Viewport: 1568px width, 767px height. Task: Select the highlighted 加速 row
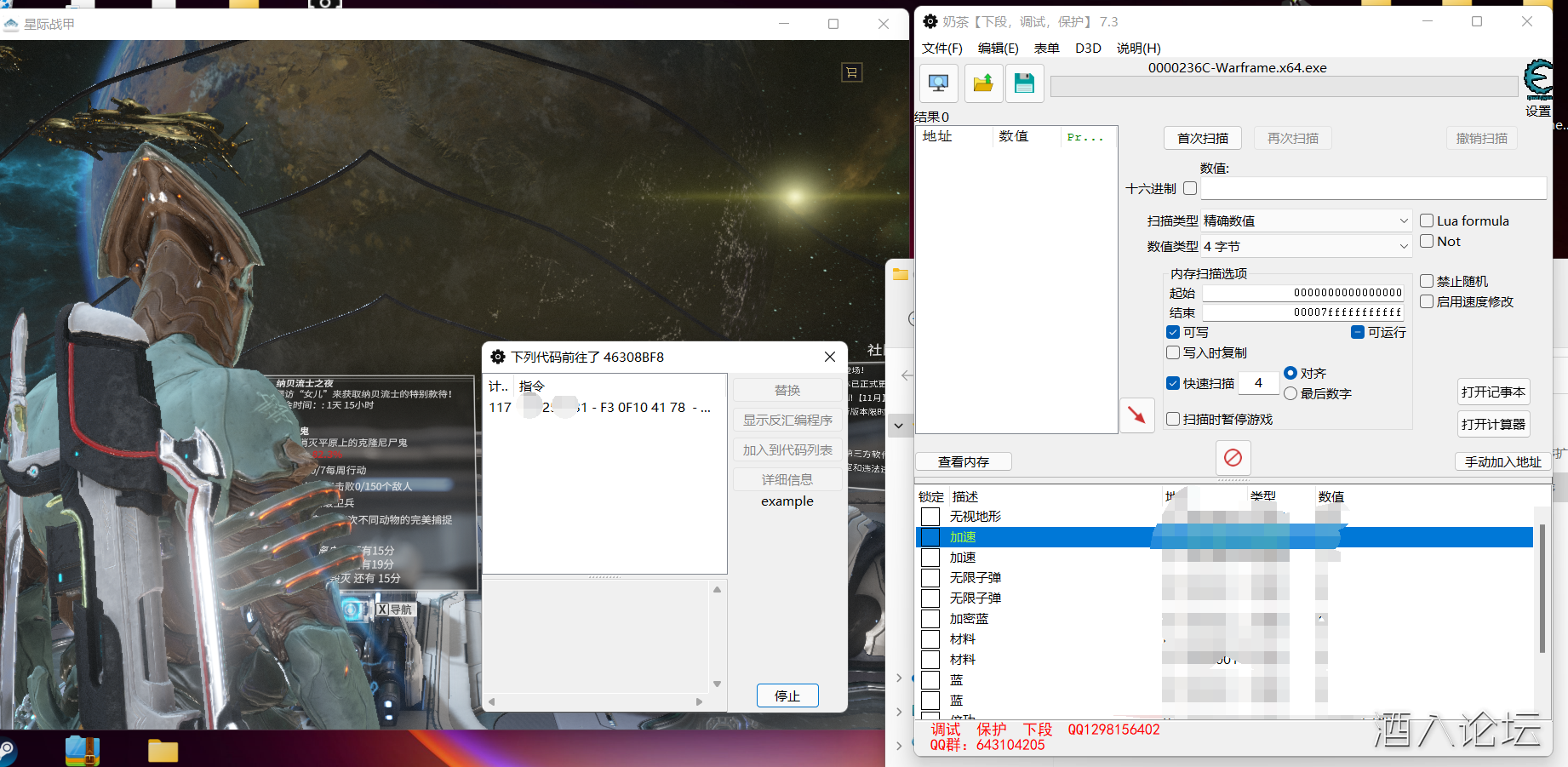[1224, 537]
